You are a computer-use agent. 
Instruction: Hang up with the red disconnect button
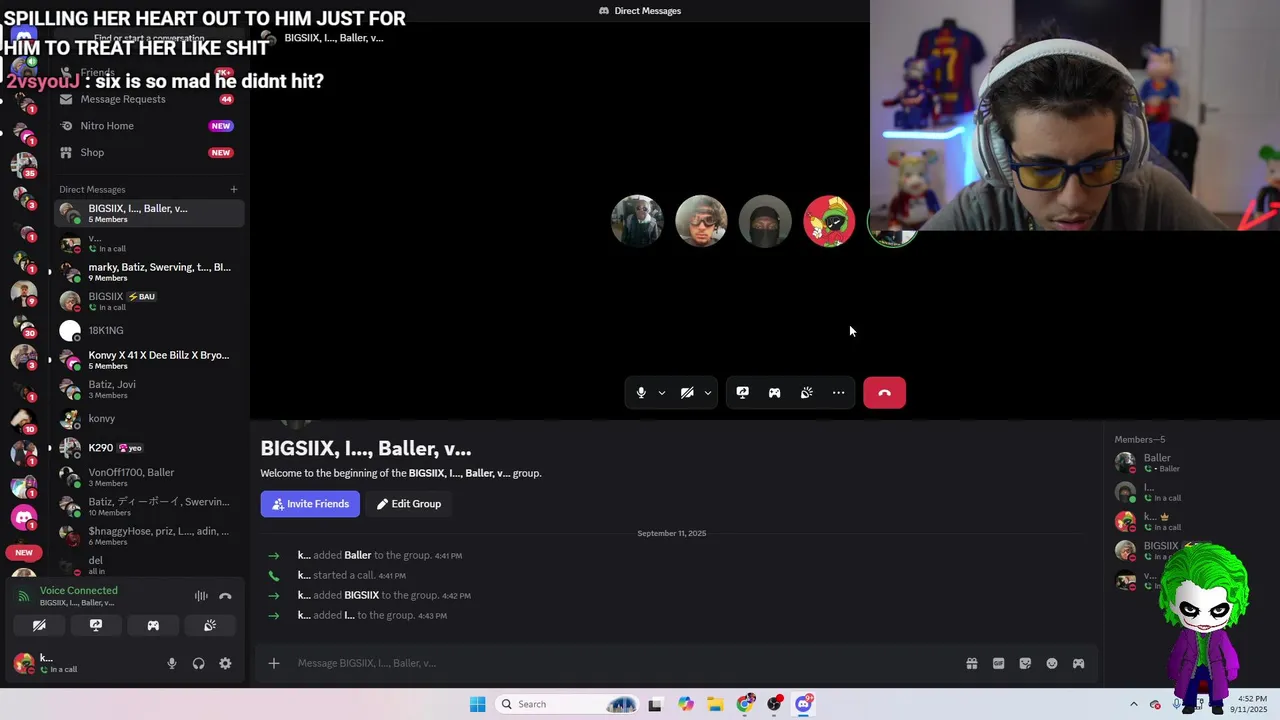[884, 393]
